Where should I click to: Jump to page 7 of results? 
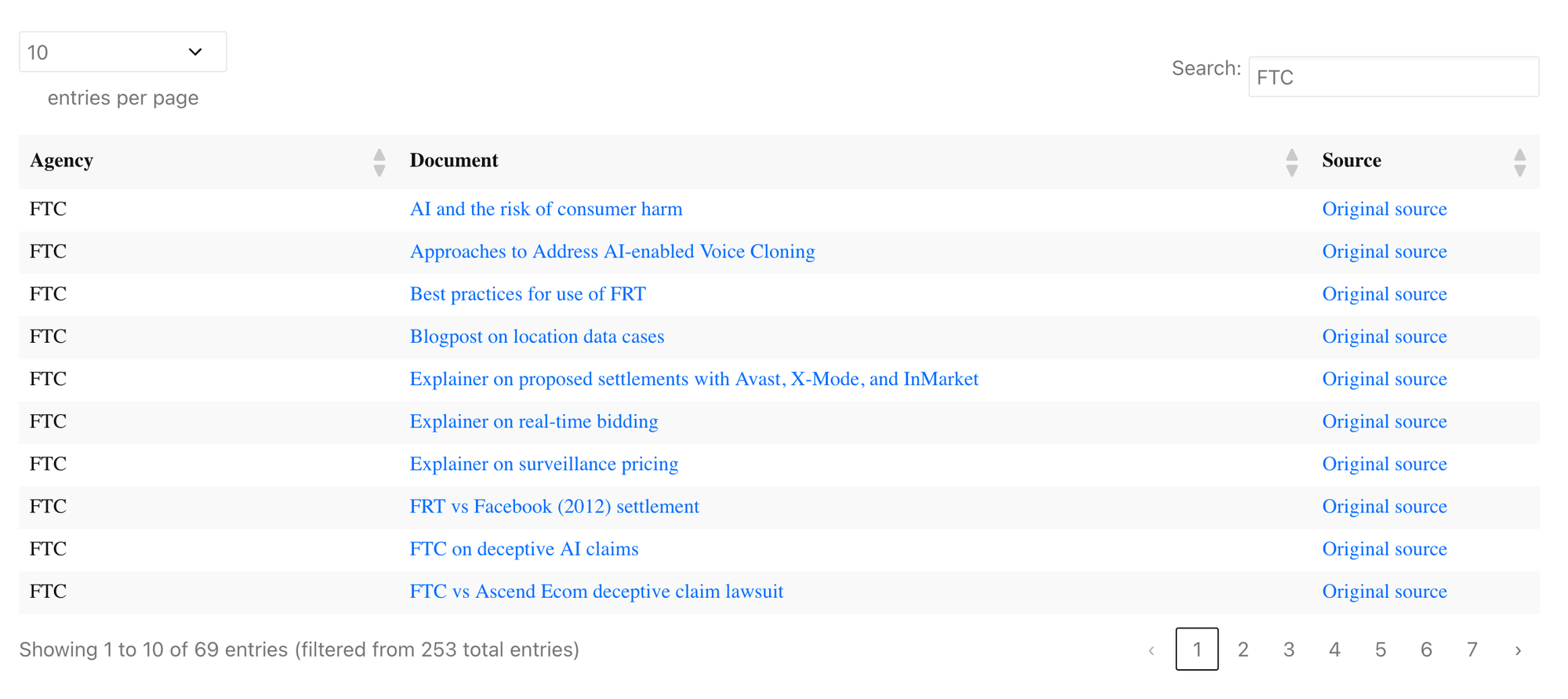[x=1472, y=650]
